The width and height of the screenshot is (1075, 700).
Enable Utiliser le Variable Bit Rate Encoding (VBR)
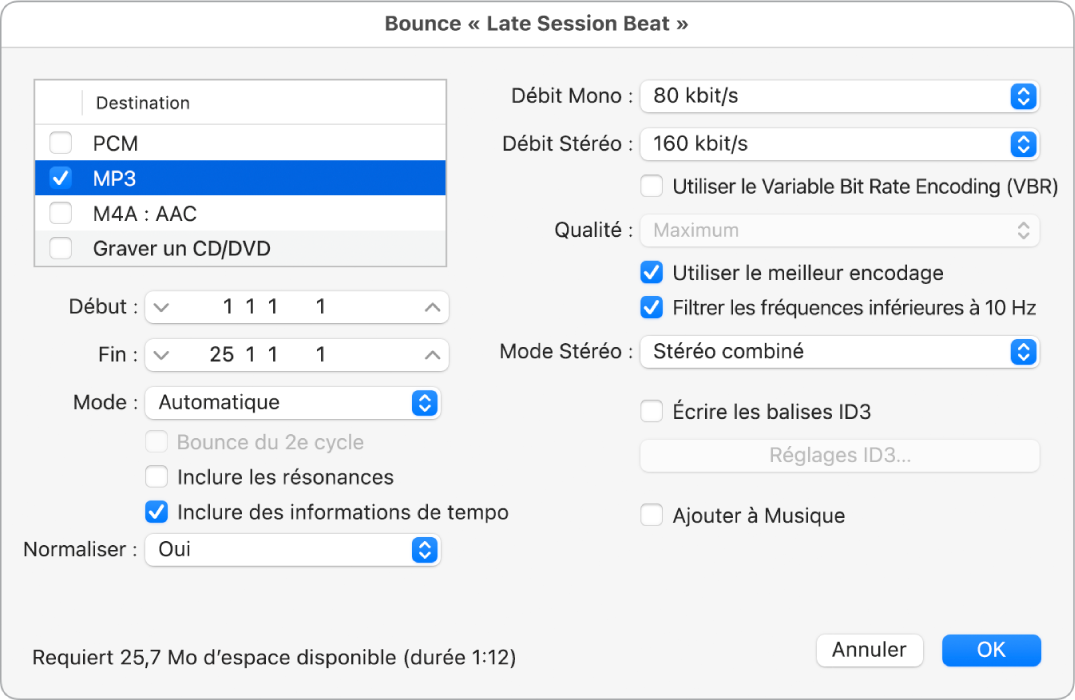coord(651,186)
